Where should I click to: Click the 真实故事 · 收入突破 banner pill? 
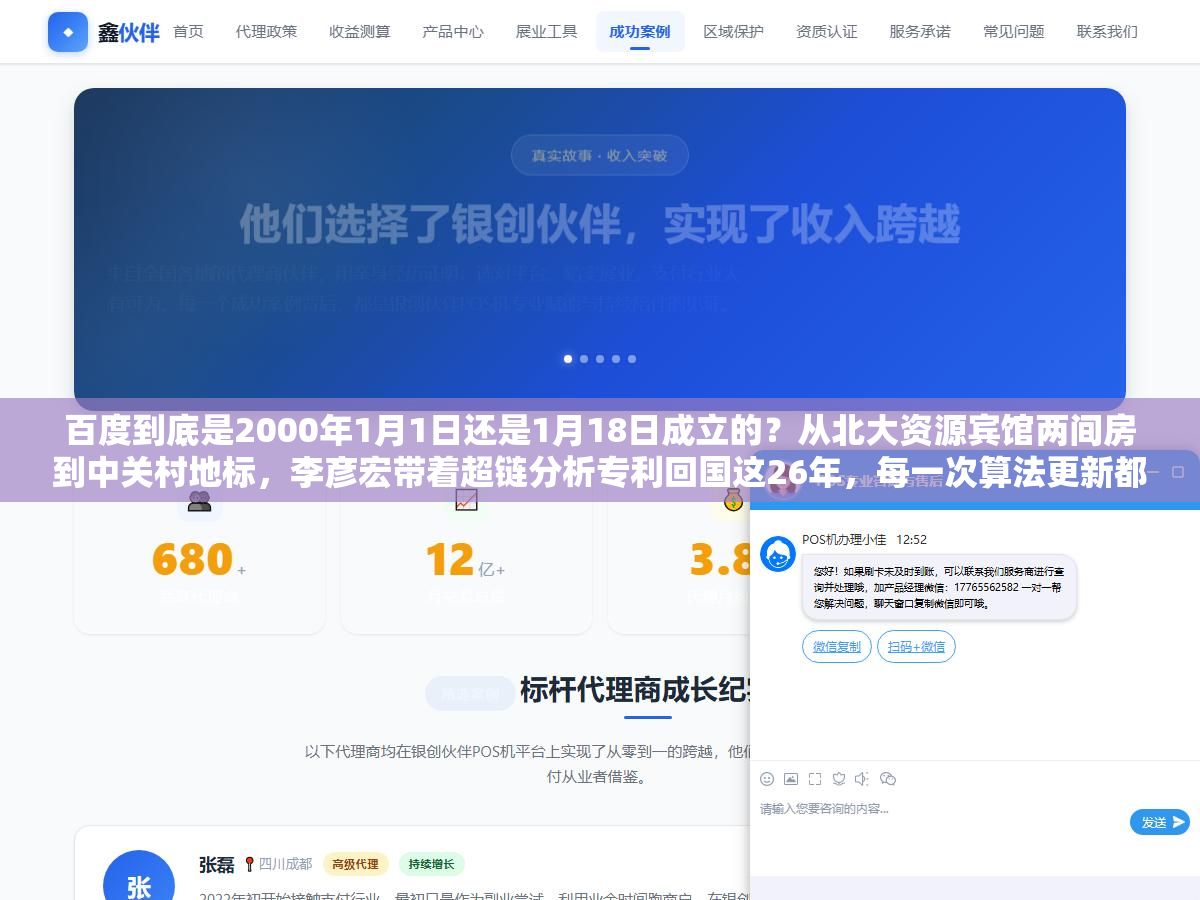click(599, 155)
